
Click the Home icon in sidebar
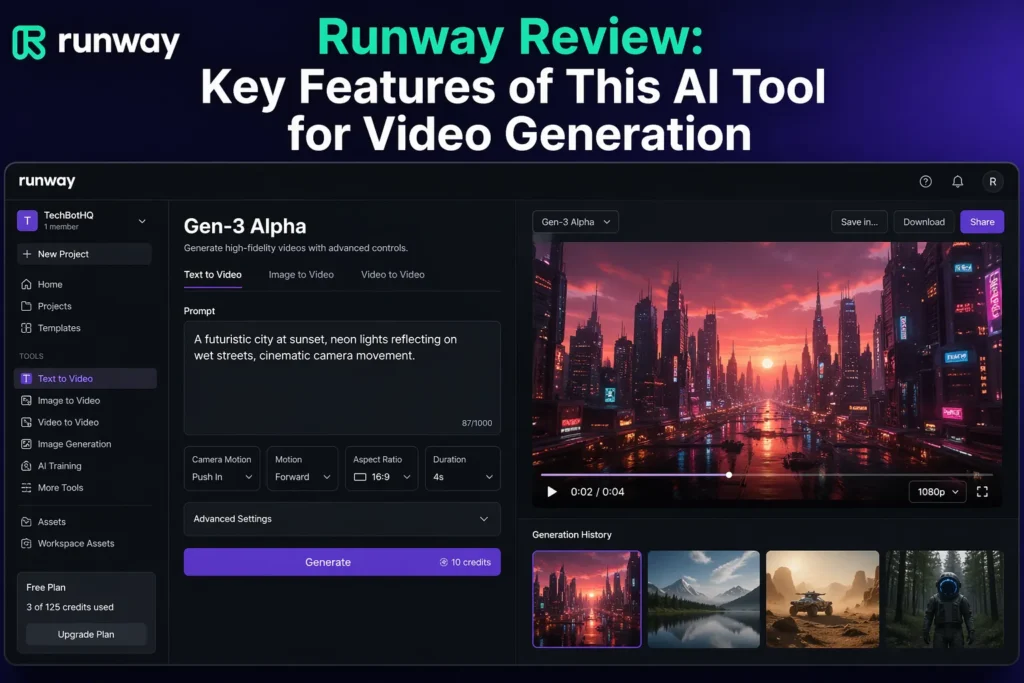point(26,284)
